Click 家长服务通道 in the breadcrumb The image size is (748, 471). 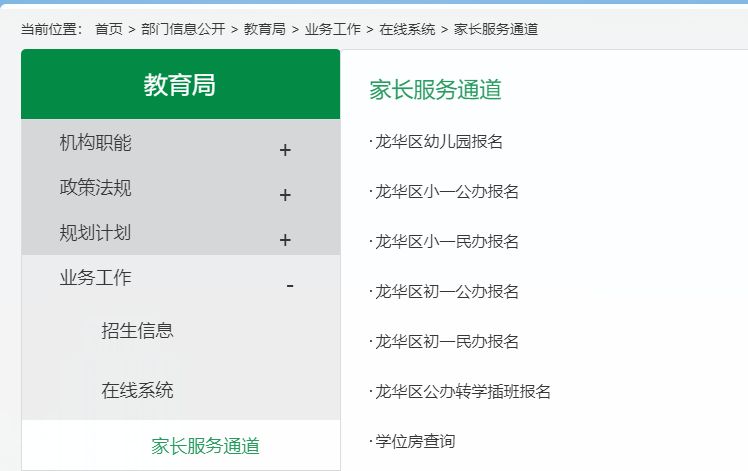pyautogui.click(x=496, y=29)
